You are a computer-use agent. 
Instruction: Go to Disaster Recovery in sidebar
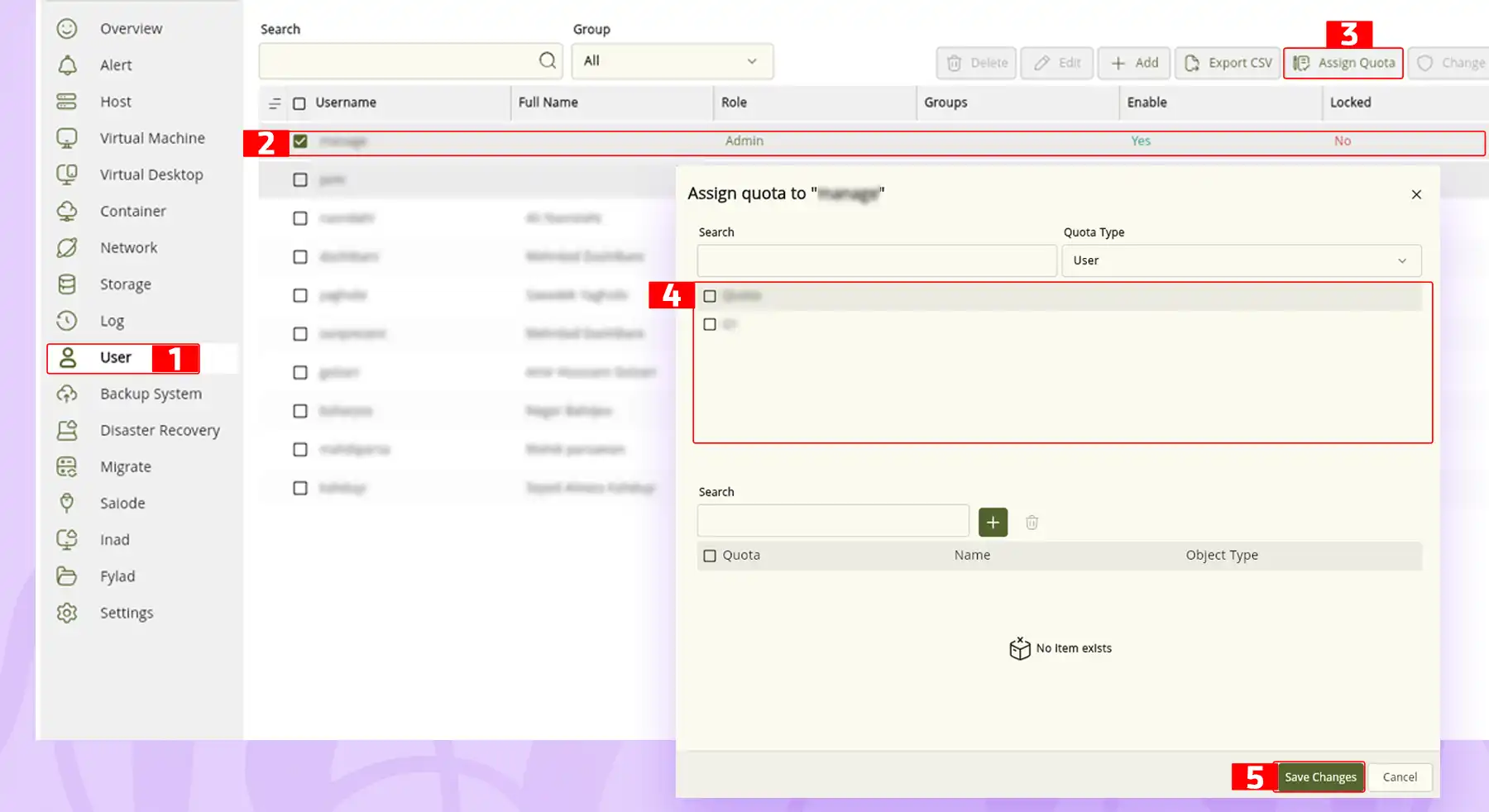click(x=159, y=430)
